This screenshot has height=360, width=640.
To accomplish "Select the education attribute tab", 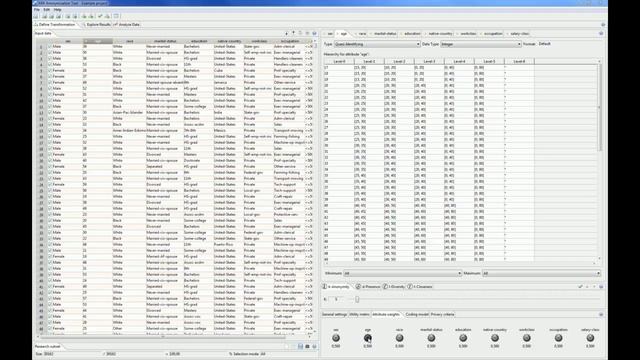I will click(411, 34).
